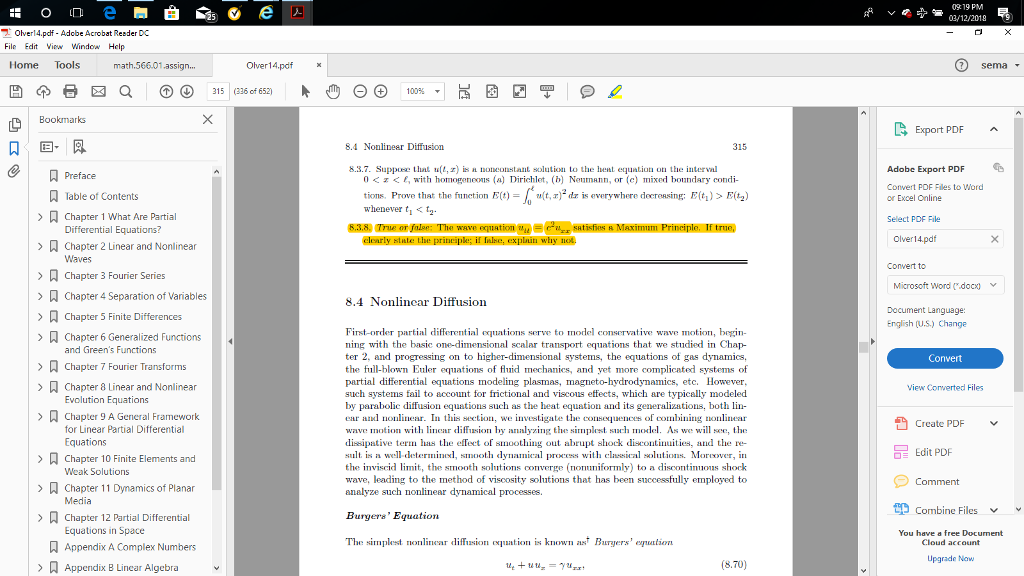Print the document using the printer icon
Screen dimensions: 1024x576
pyautogui.click(x=69, y=91)
